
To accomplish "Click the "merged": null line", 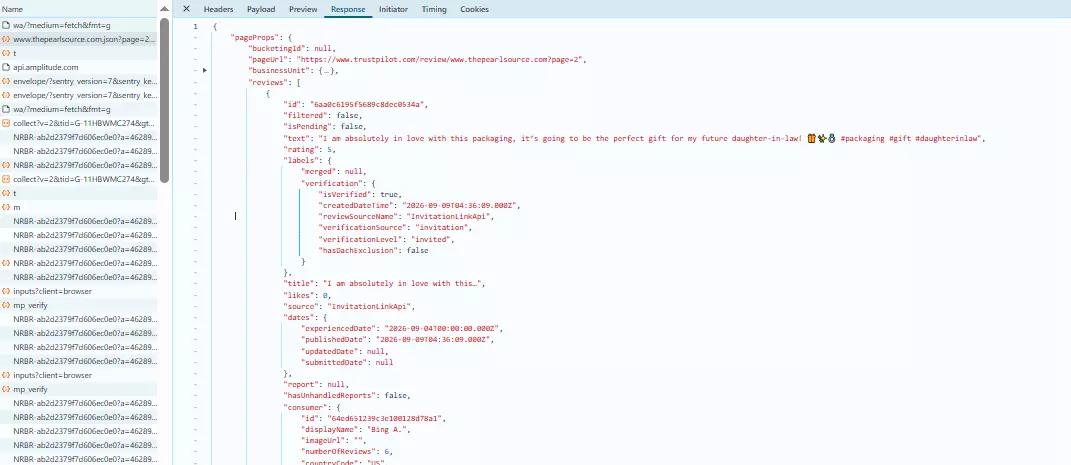I will [333, 171].
